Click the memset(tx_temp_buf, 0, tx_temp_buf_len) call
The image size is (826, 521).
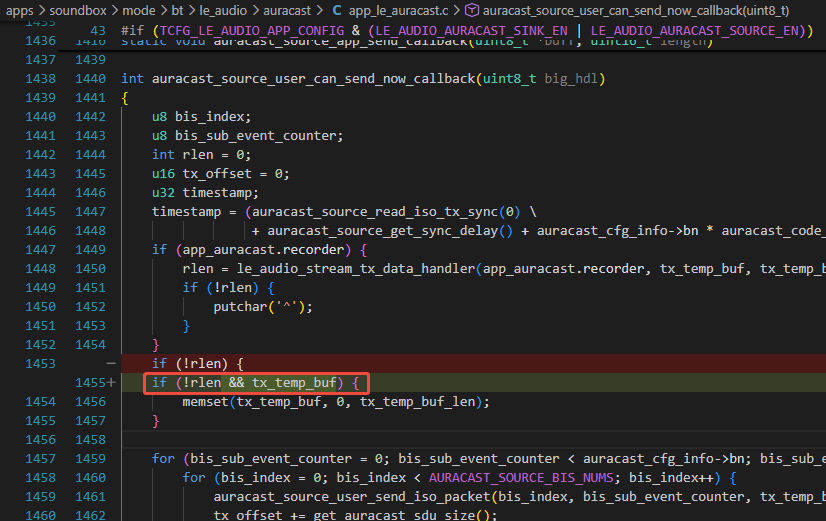pyautogui.click(x=336, y=401)
